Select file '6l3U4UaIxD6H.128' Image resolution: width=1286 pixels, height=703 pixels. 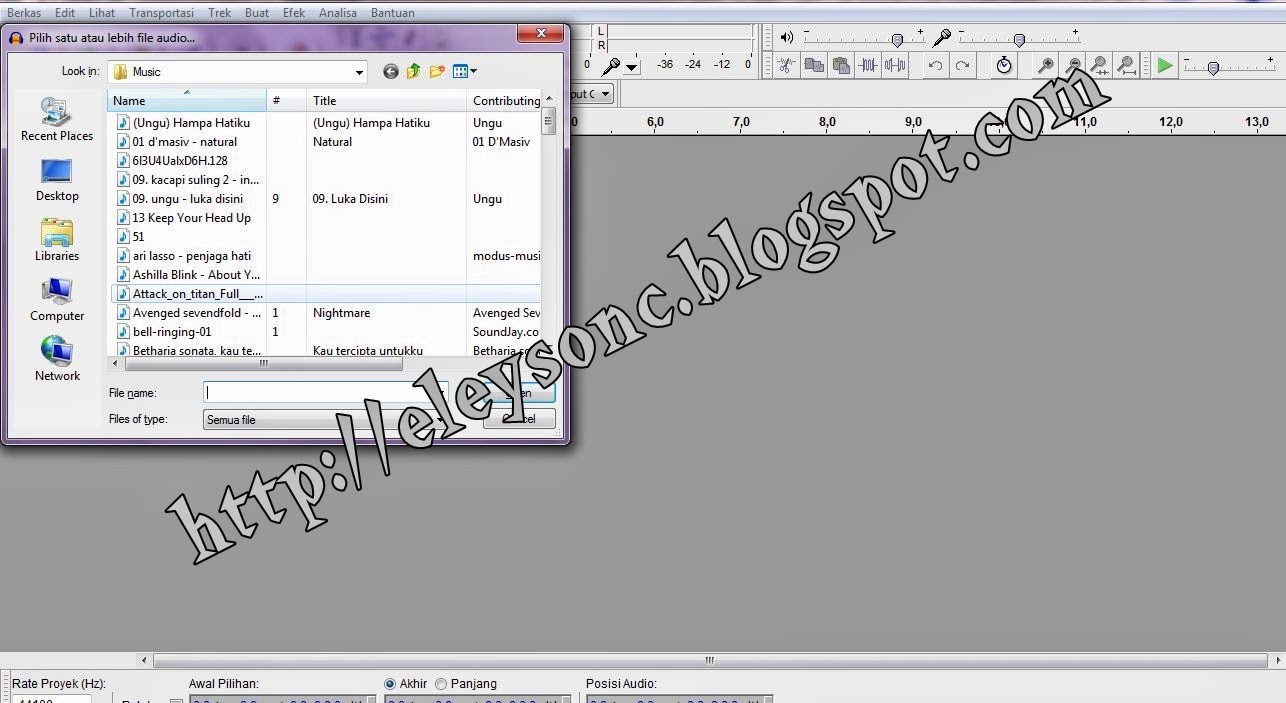(x=180, y=160)
